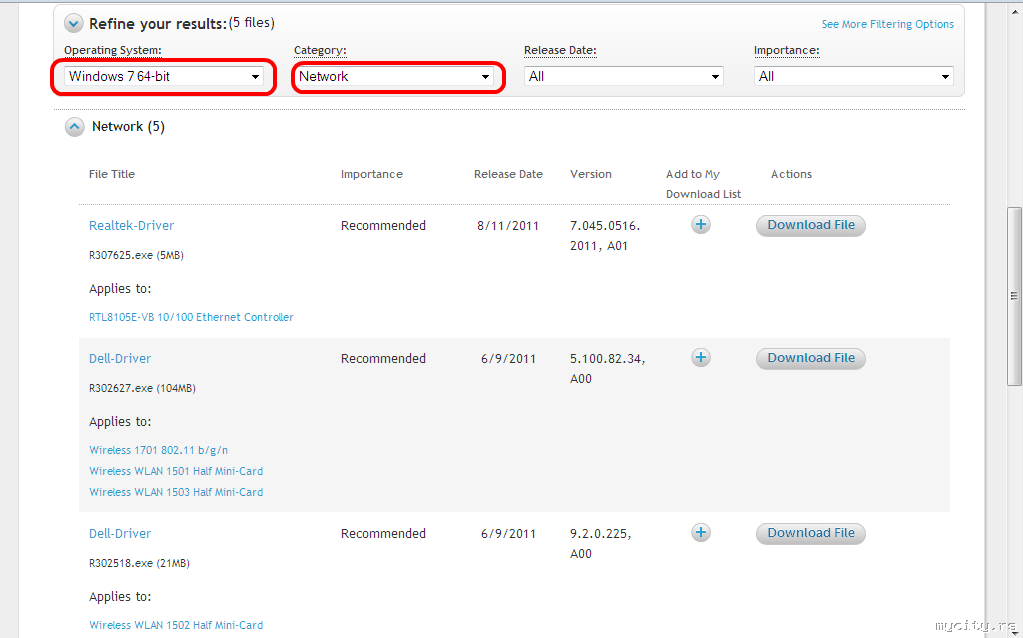Collapse the Network (5) group
This screenshot has height=638, width=1023.
tap(74, 127)
